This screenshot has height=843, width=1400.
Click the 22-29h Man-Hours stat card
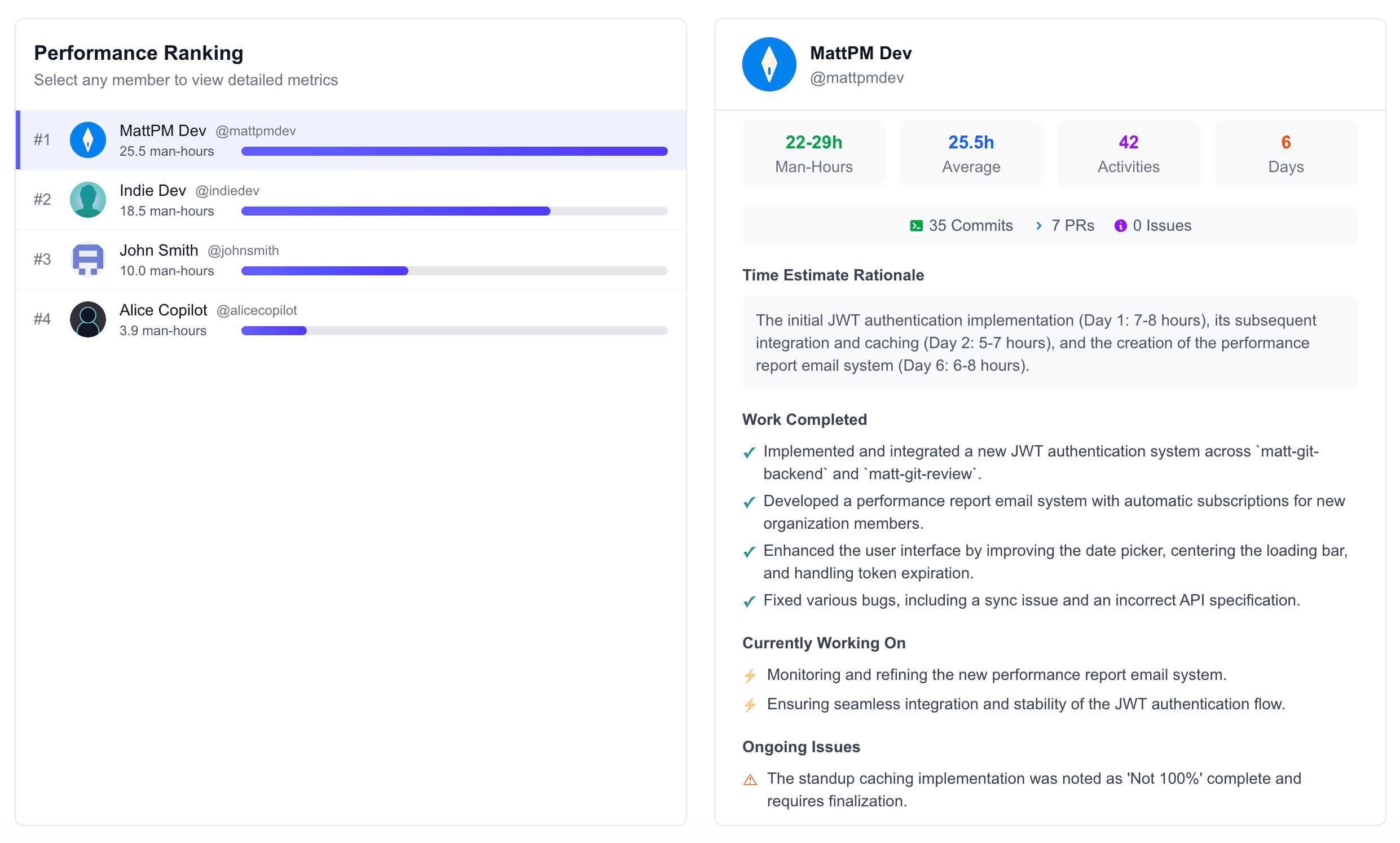click(x=813, y=153)
